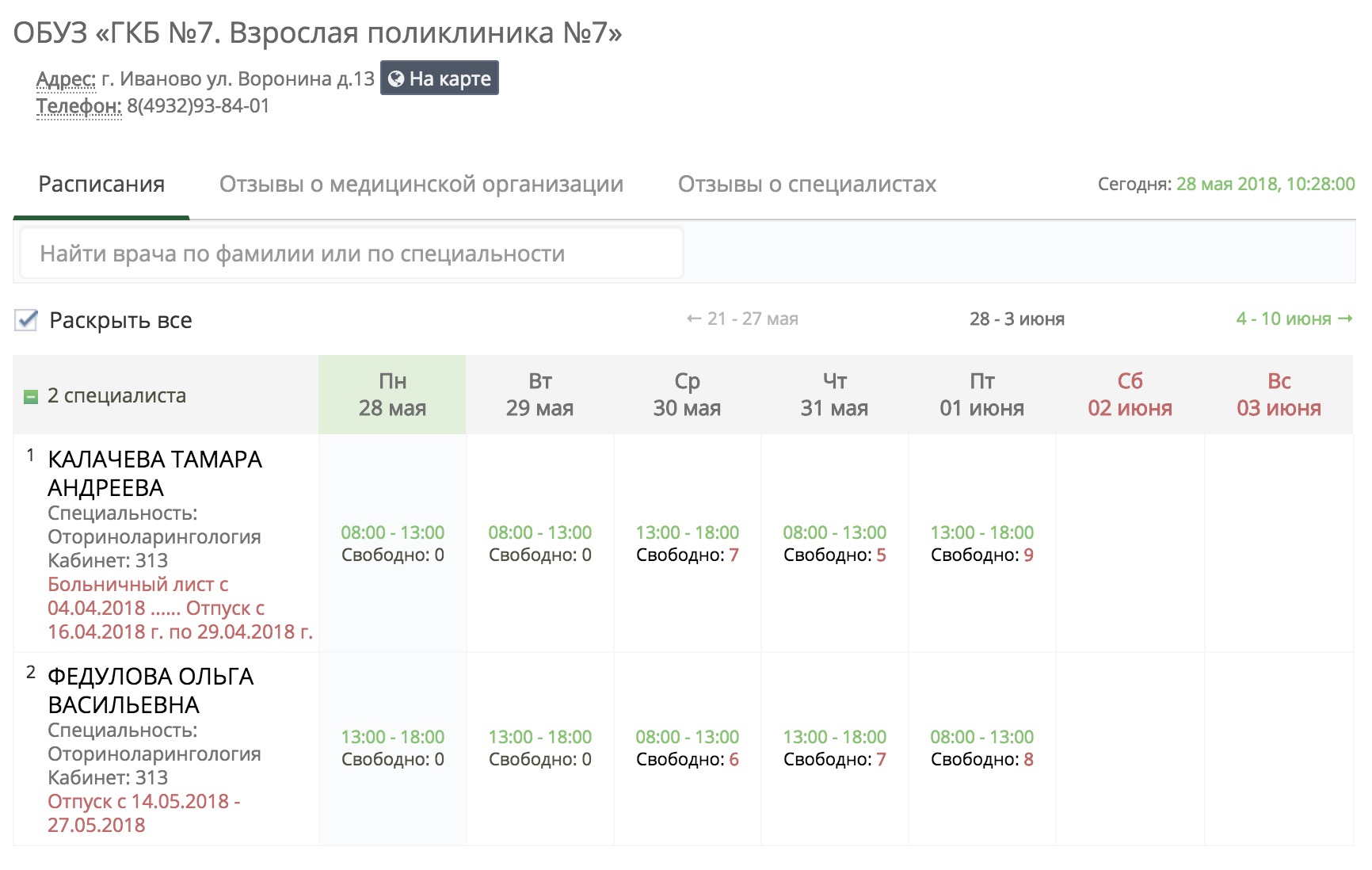Click the Телефон label
This screenshot has width=1372, height=870.
tap(79, 106)
